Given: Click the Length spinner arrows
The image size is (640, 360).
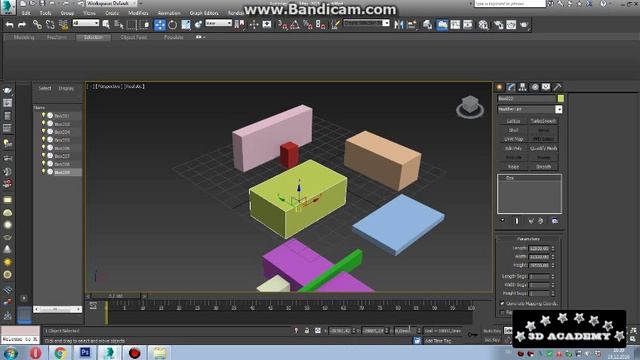Looking at the screenshot, I should [x=553, y=248].
